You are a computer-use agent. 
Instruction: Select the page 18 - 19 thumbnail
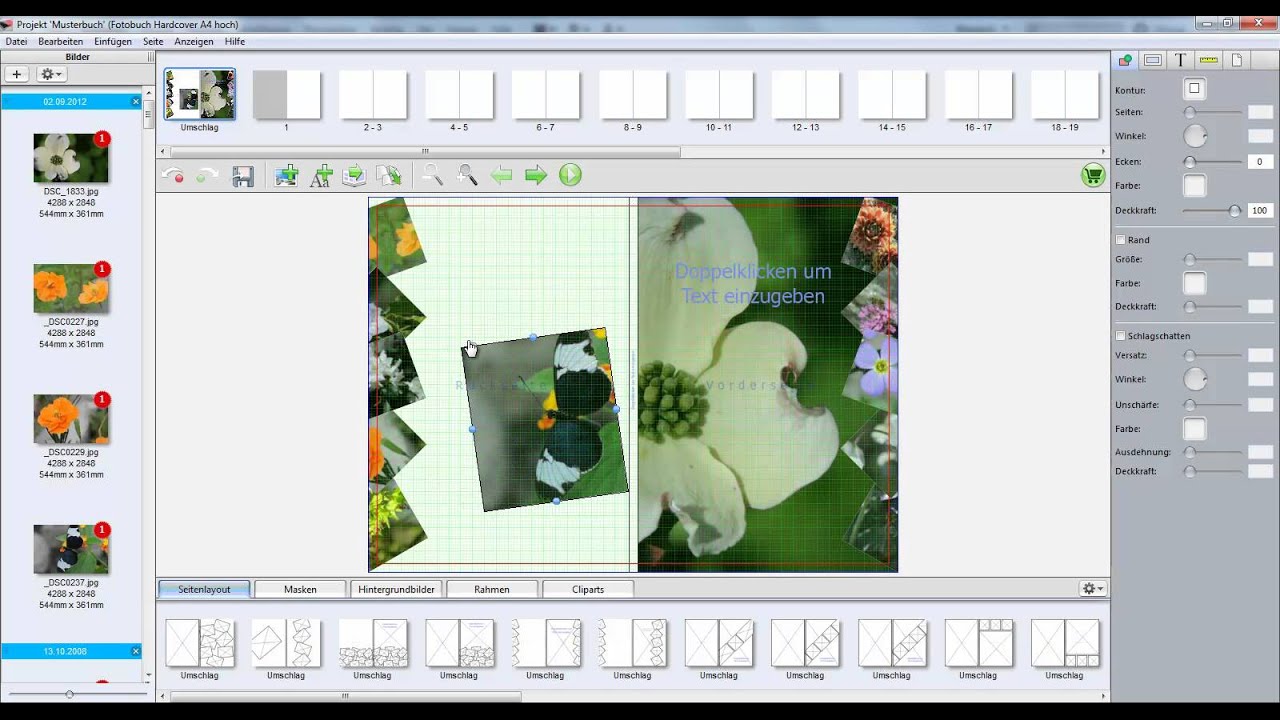pos(1065,95)
